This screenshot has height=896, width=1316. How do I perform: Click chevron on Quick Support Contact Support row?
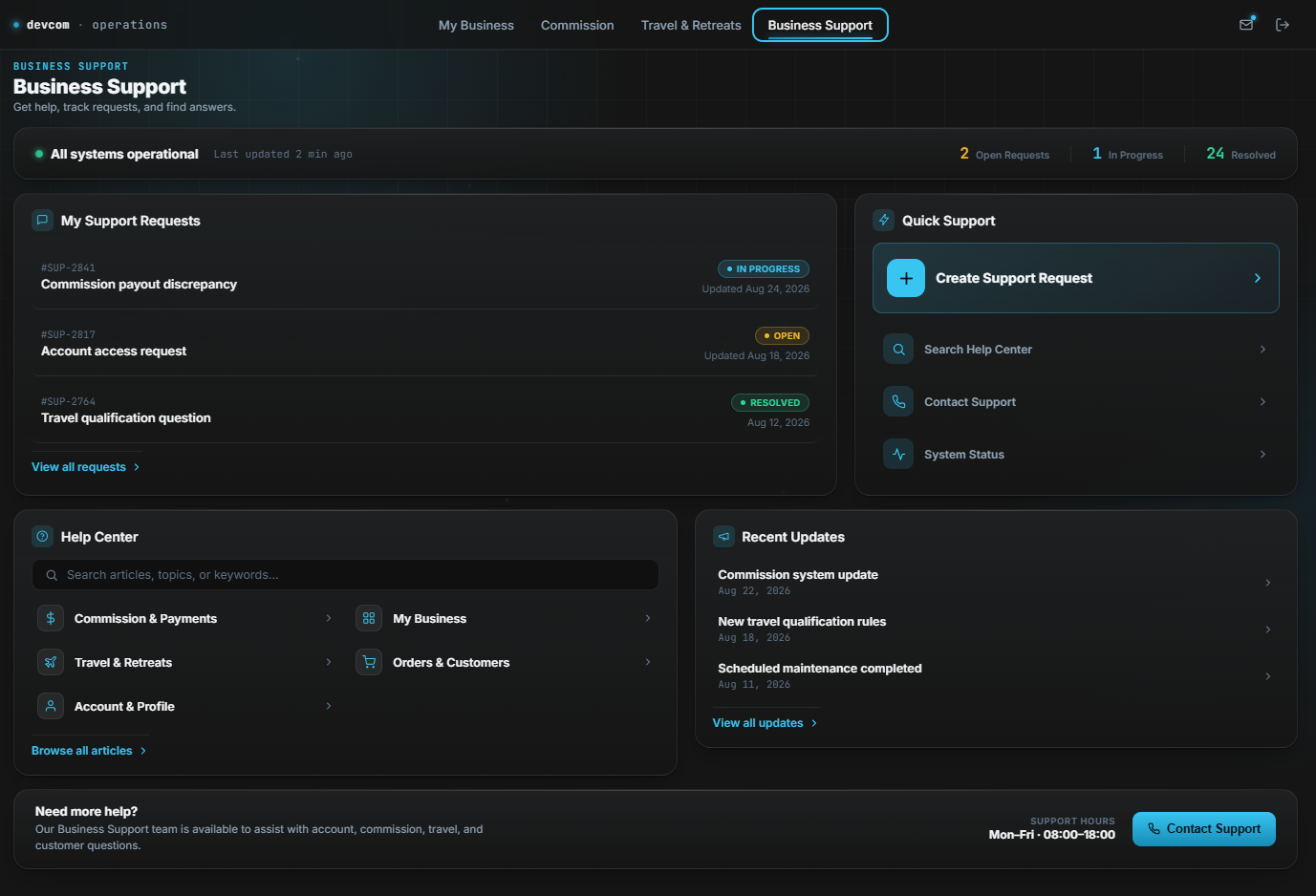pos(1262,402)
